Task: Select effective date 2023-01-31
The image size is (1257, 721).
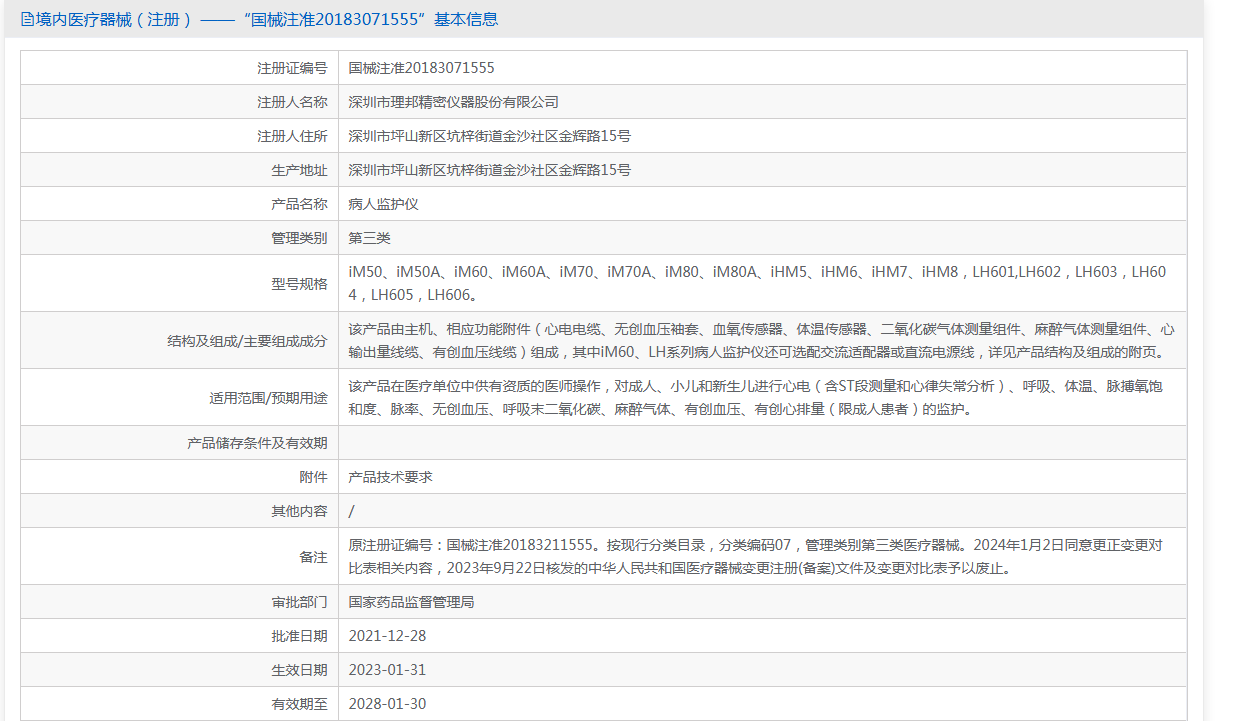Action: tap(387, 670)
